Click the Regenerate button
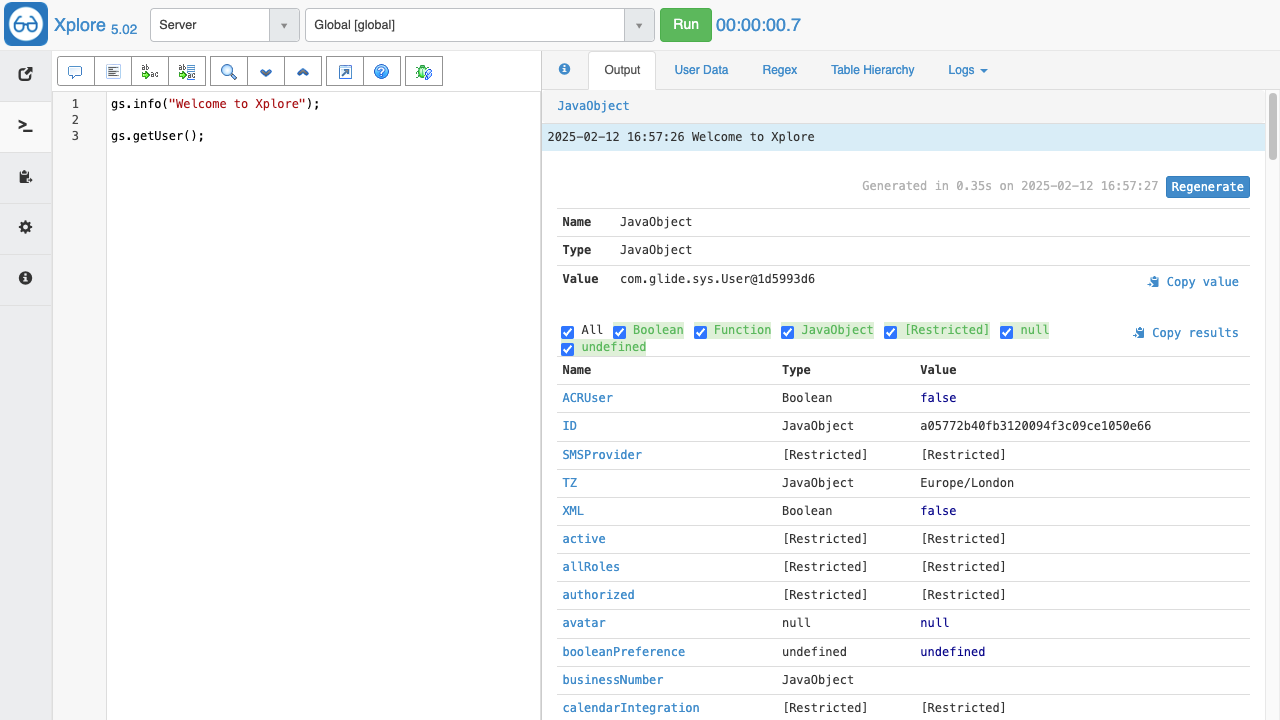1280x720 pixels. [1207, 187]
